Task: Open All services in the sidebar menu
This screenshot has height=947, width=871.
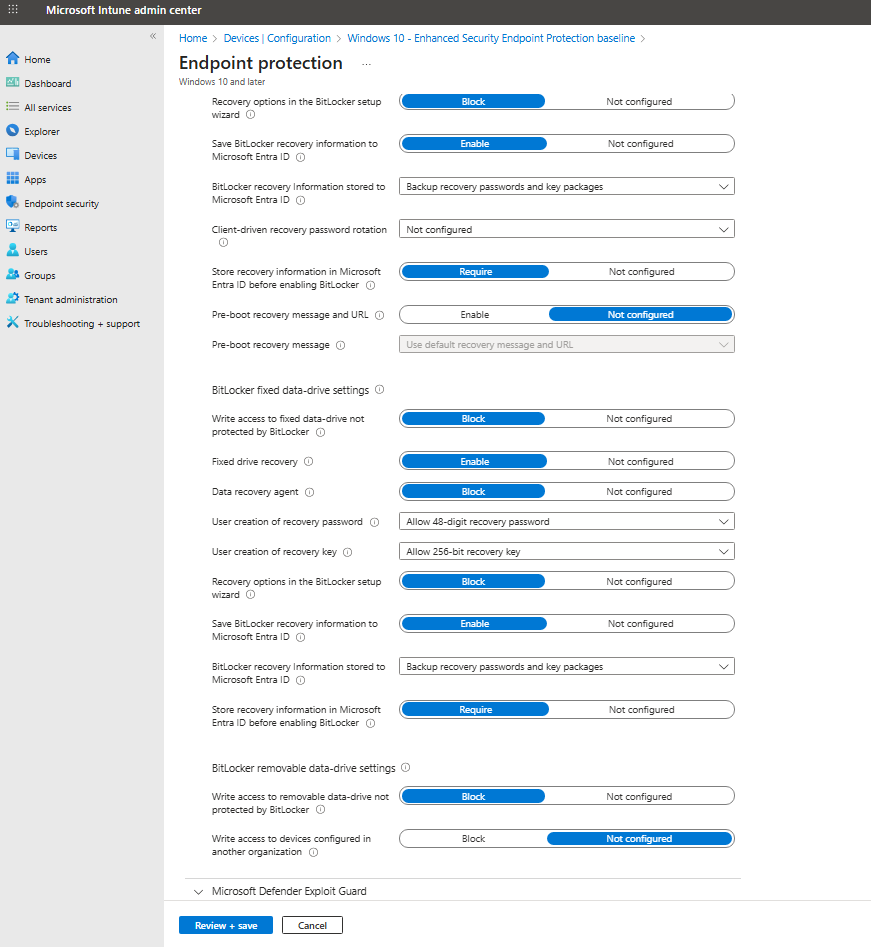Action: pyautogui.click(x=48, y=108)
